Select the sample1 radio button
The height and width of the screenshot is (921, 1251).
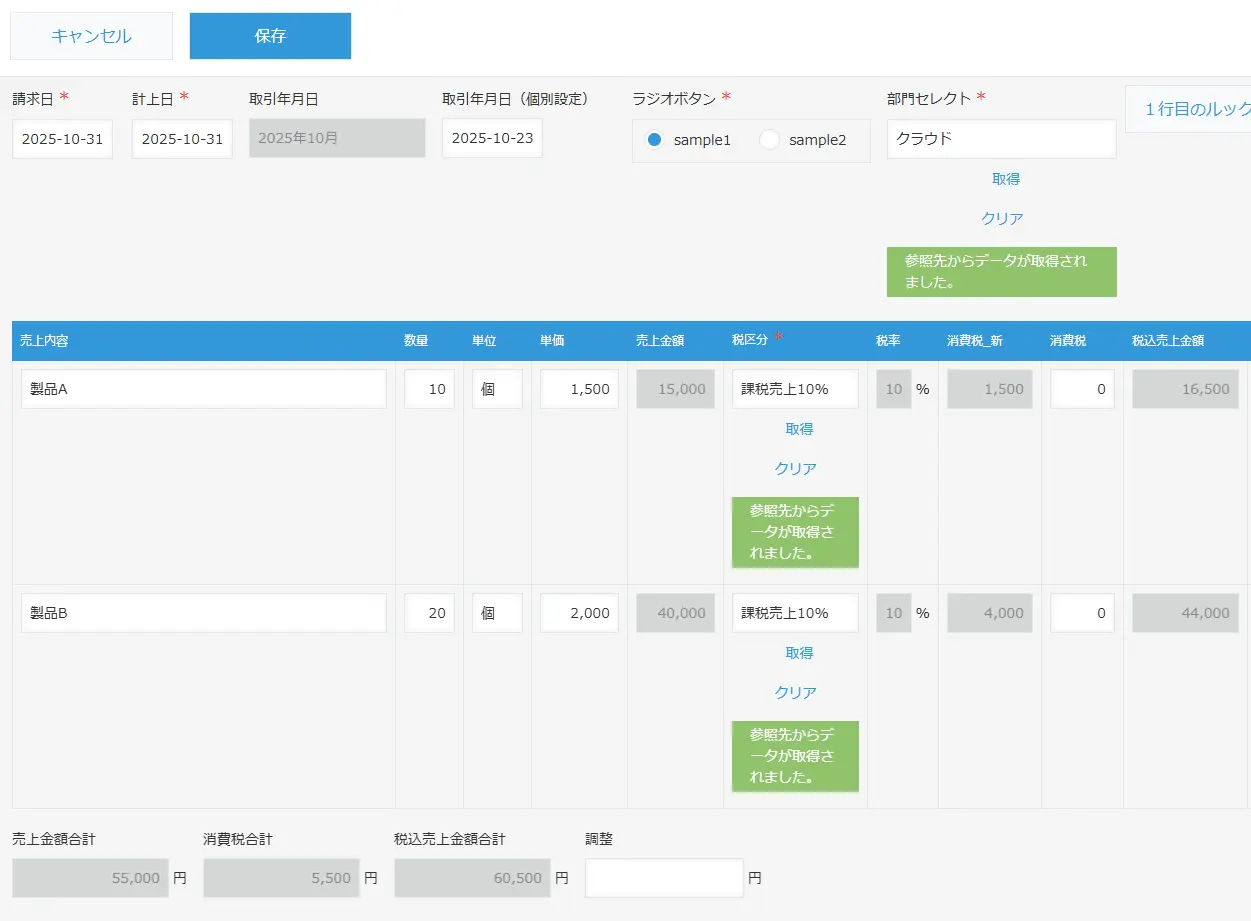(655, 140)
